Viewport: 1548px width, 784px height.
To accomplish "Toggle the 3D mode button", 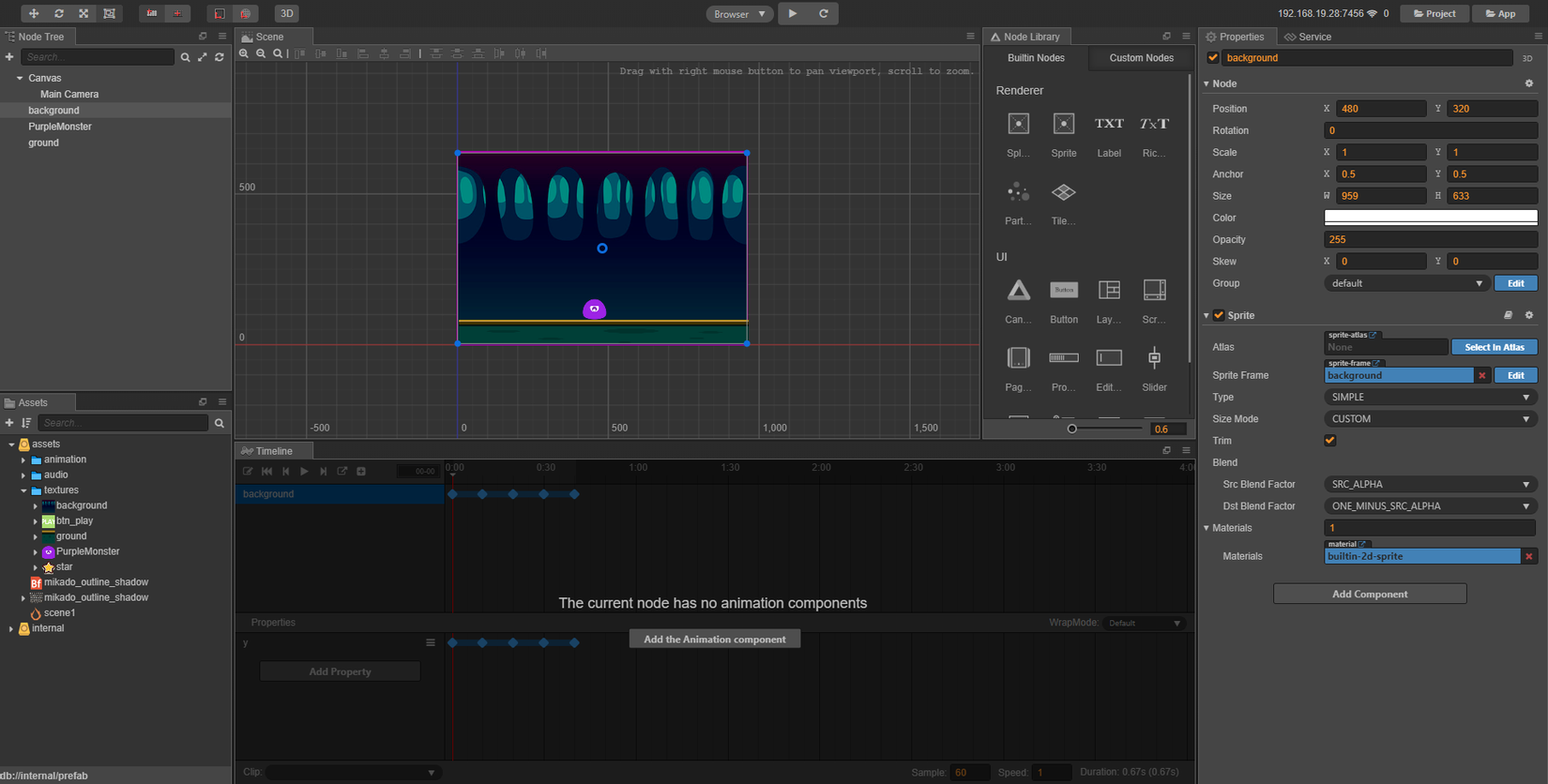I will pos(286,13).
